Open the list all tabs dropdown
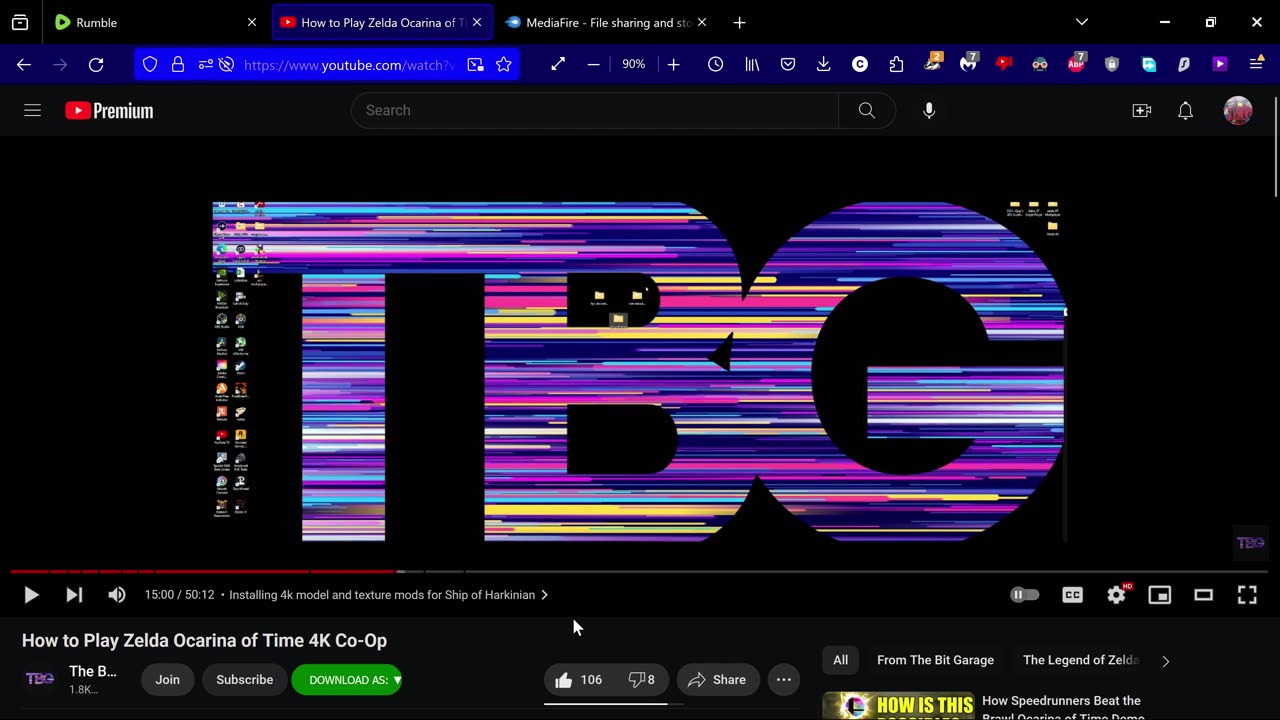 (x=1082, y=22)
